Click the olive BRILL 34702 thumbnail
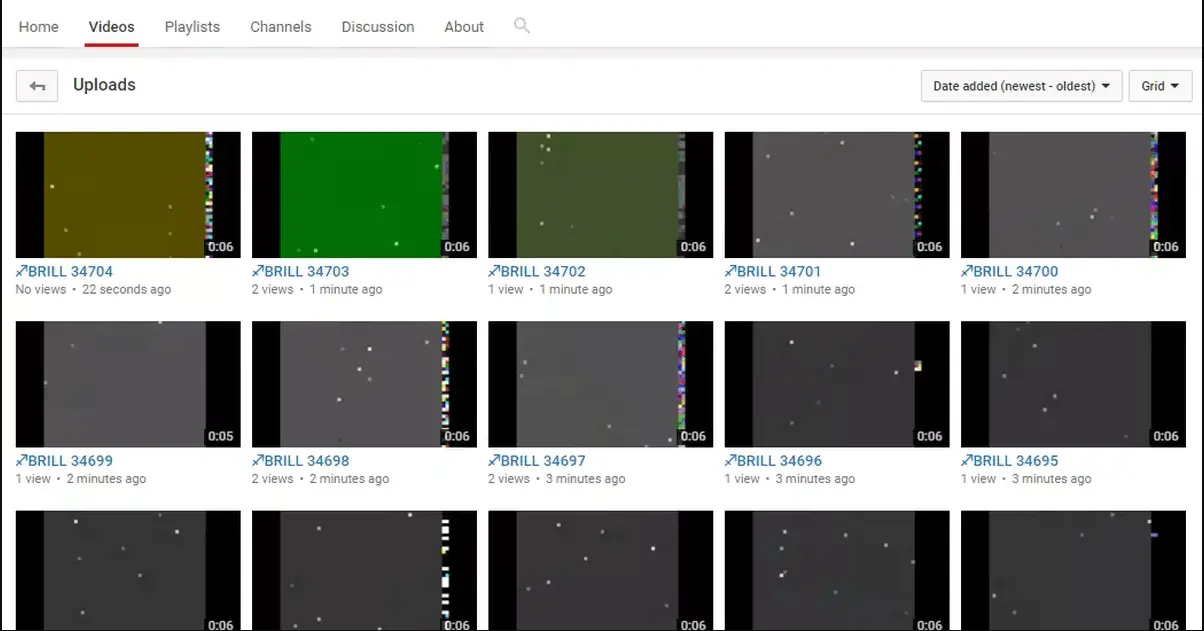Screen dimensions: 1204x631 [x=600, y=195]
